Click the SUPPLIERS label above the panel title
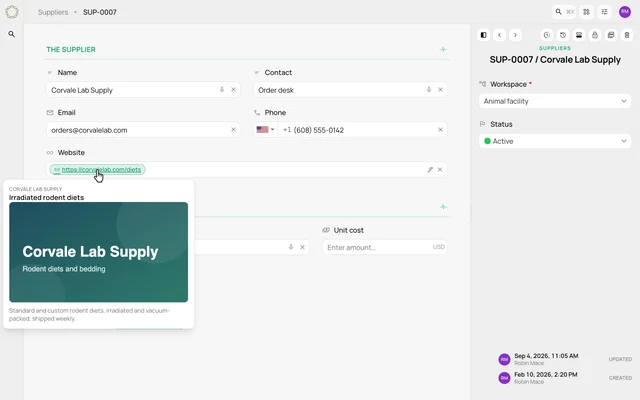The width and height of the screenshot is (640, 400). coord(555,48)
